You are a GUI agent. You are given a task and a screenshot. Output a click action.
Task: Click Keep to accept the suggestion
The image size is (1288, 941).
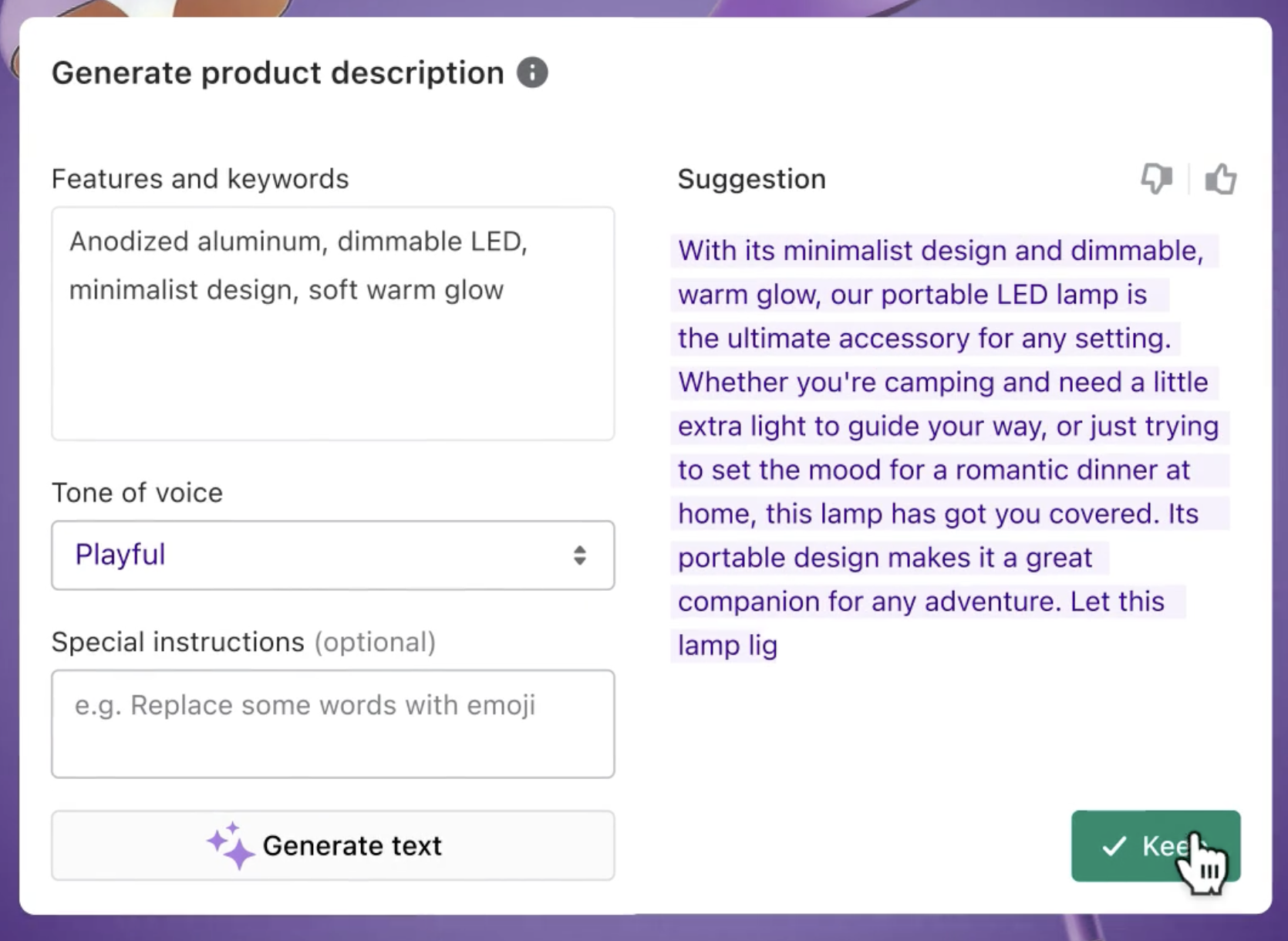(1155, 846)
